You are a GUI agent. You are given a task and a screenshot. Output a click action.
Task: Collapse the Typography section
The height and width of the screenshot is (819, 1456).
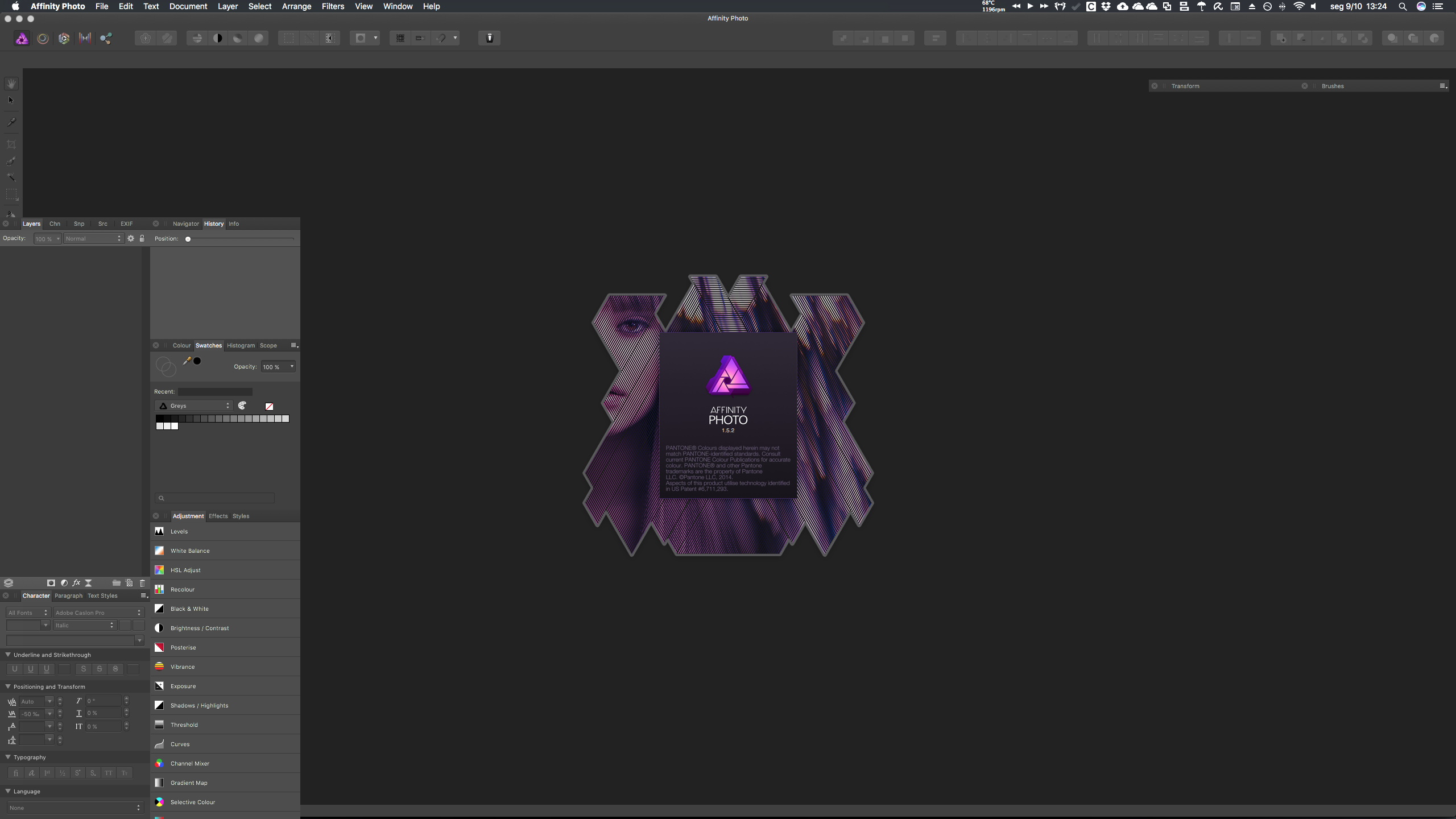[x=8, y=757]
